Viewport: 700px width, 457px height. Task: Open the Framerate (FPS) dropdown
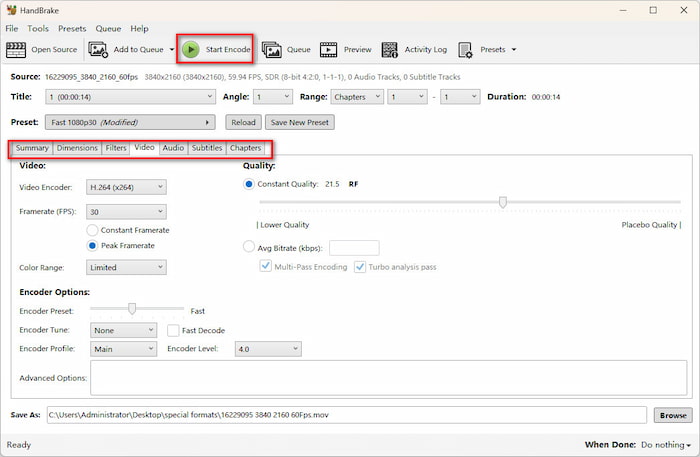[x=126, y=212]
